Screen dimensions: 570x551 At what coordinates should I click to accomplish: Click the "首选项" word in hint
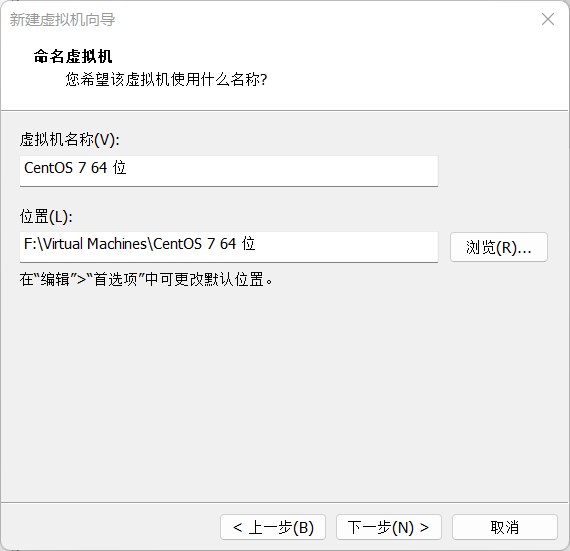click(115, 279)
